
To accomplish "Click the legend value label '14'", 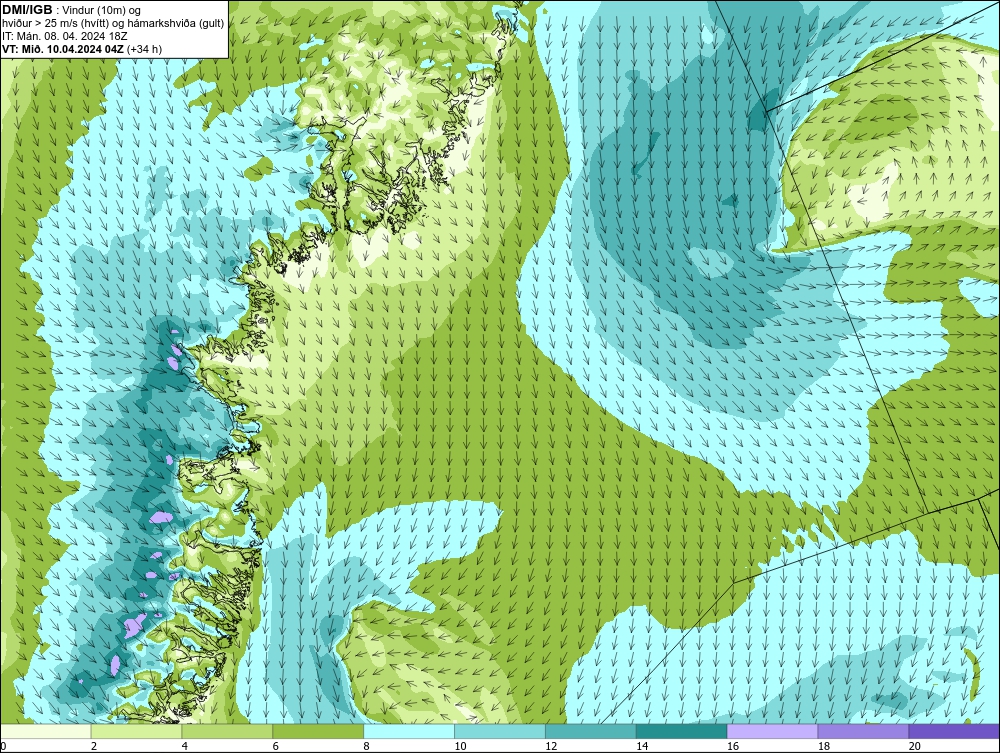I will (x=642, y=746).
